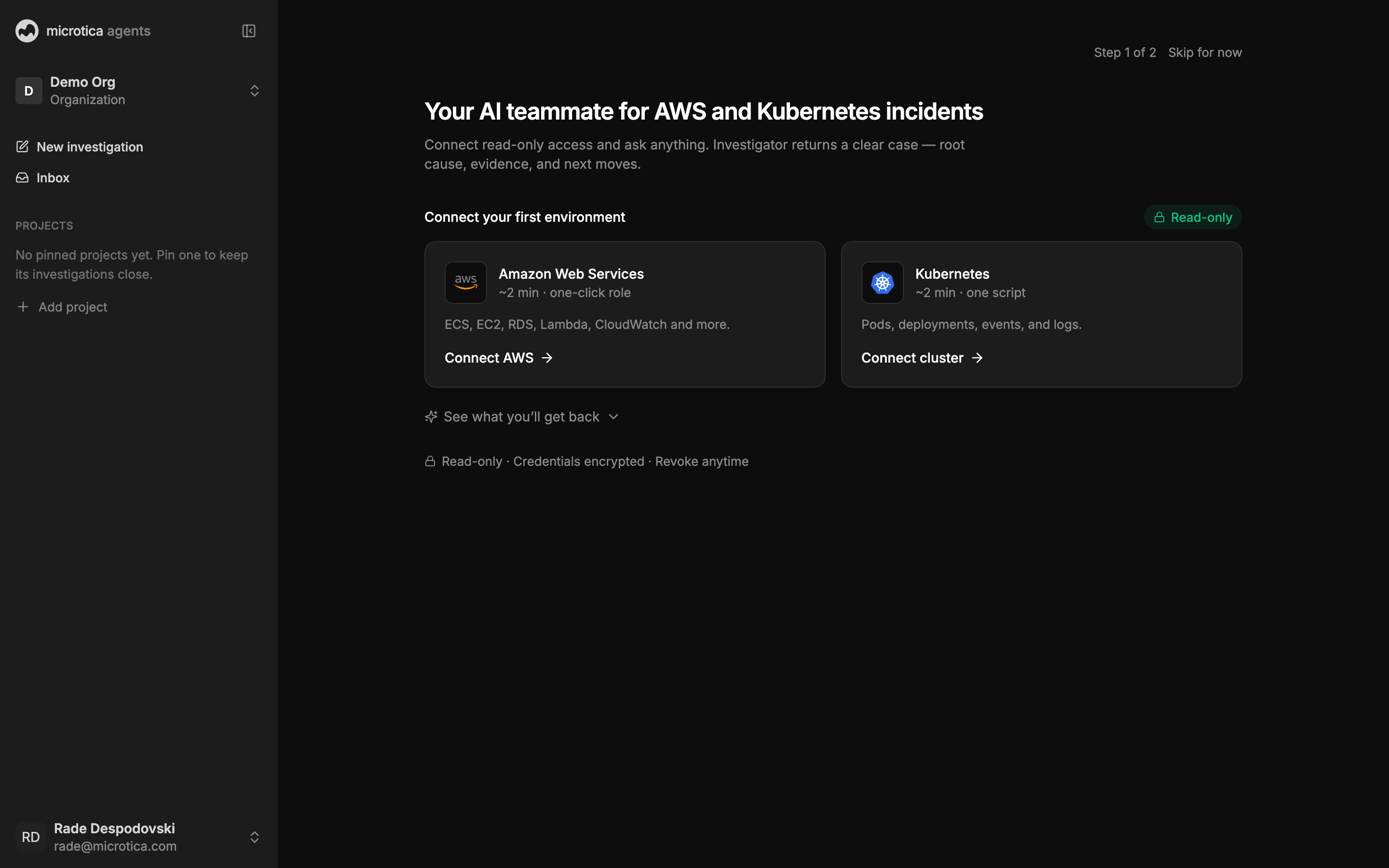Click the Amazon Web Services card title
The image size is (1389, 868).
pos(571,274)
